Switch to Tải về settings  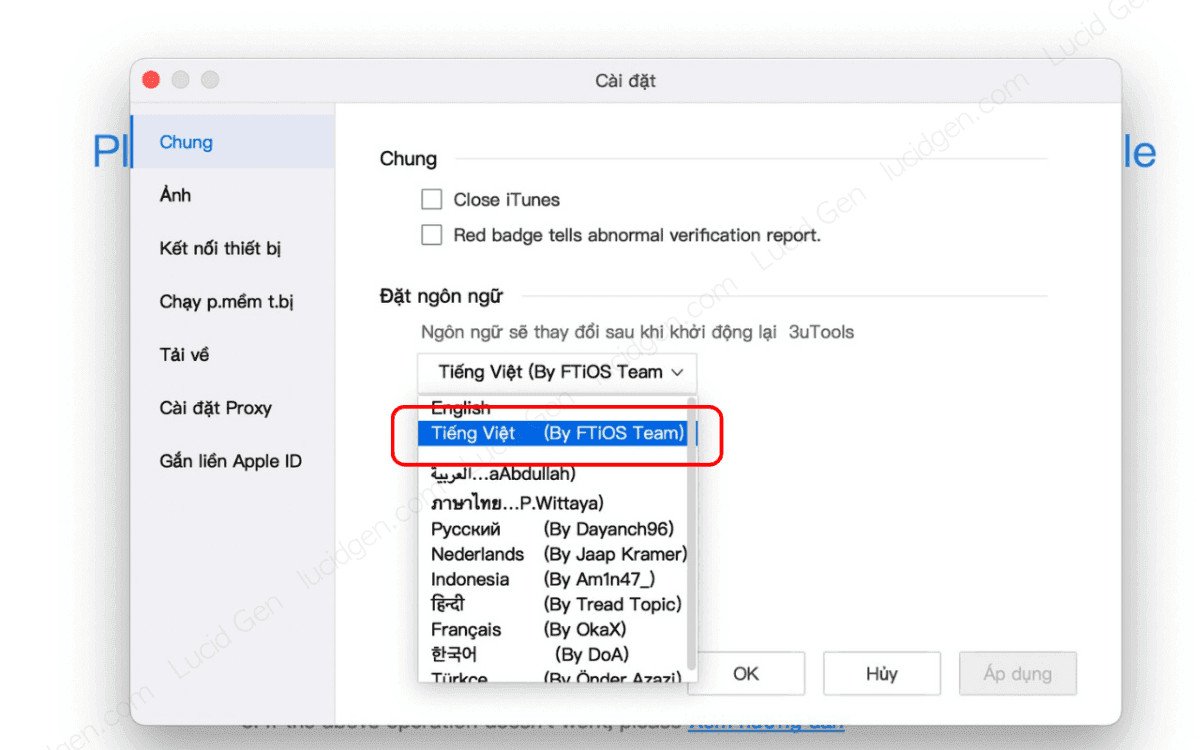[234, 354]
